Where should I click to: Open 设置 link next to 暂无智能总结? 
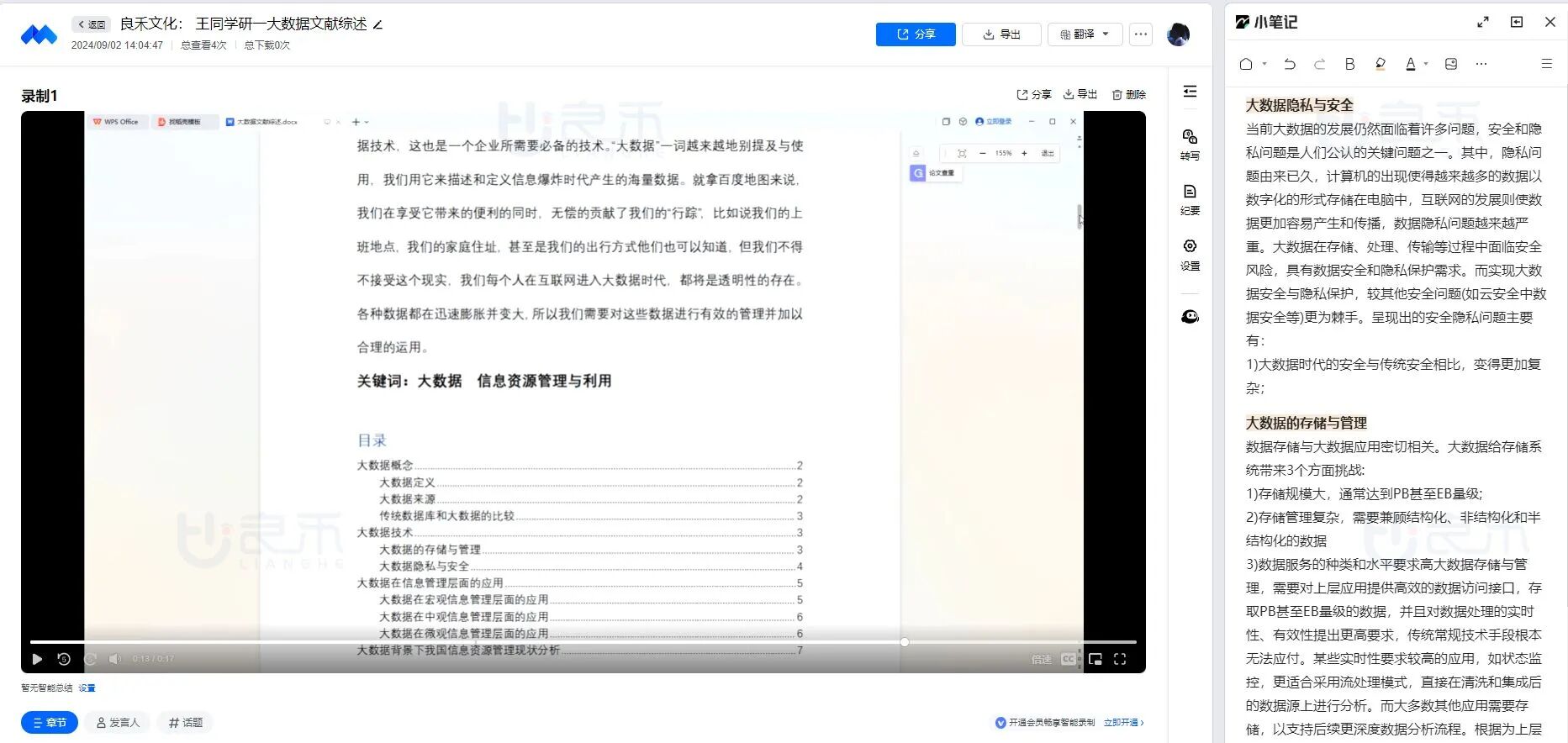coord(87,688)
